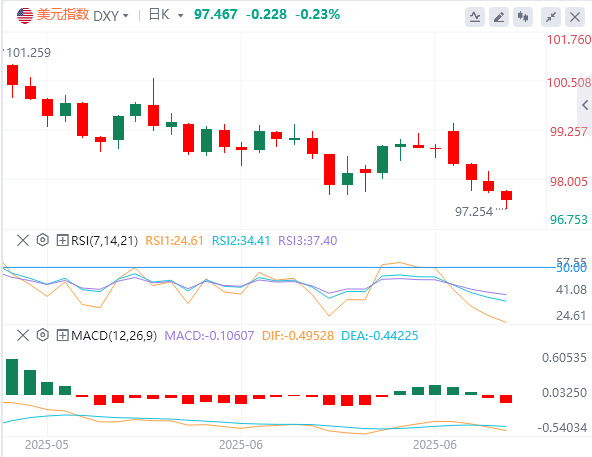Switch chart type via candlestick icon

pyautogui.click(x=523, y=17)
